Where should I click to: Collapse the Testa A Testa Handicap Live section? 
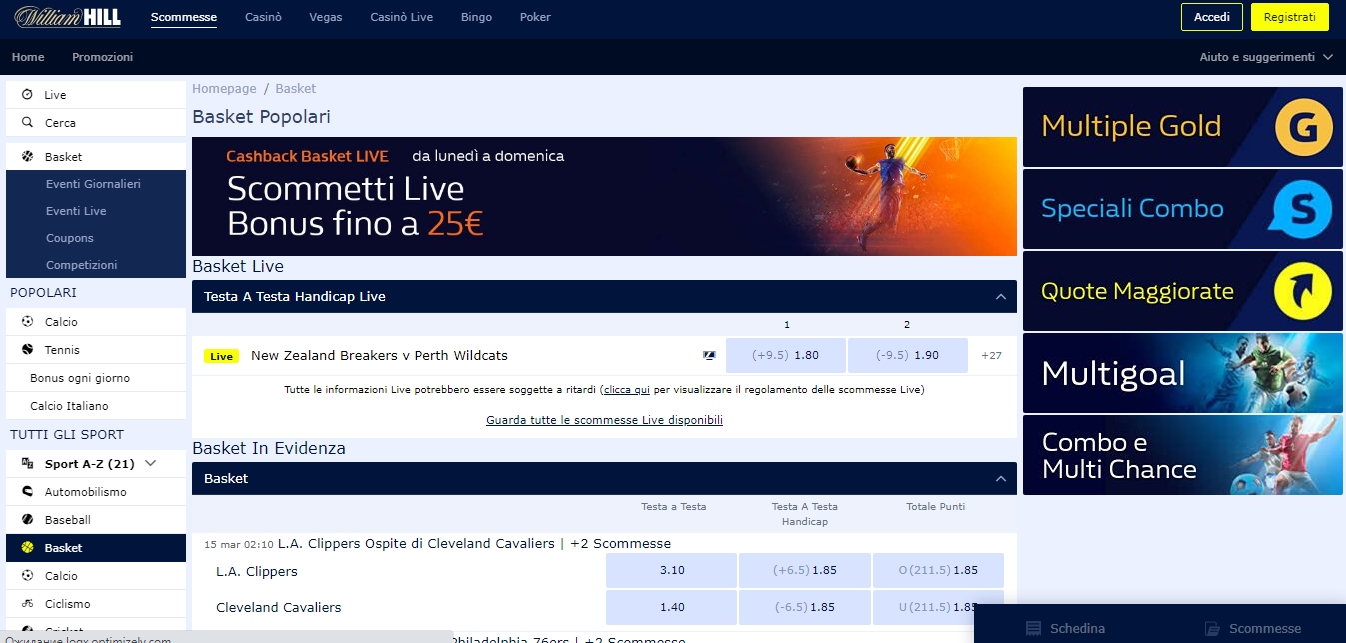(x=1000, y=297)
